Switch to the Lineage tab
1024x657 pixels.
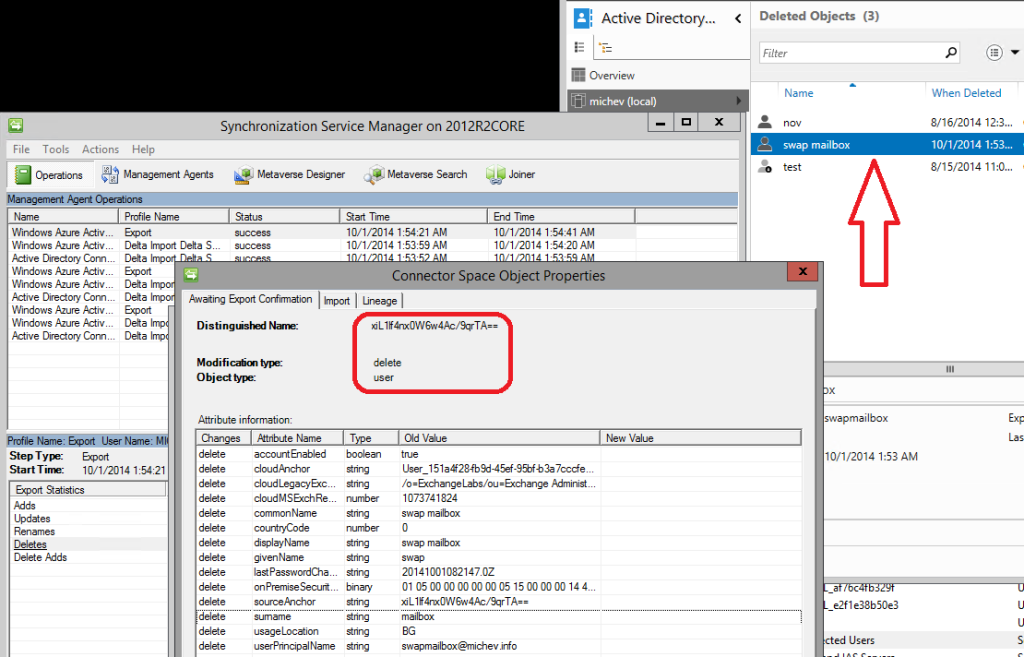coord(379,299)
